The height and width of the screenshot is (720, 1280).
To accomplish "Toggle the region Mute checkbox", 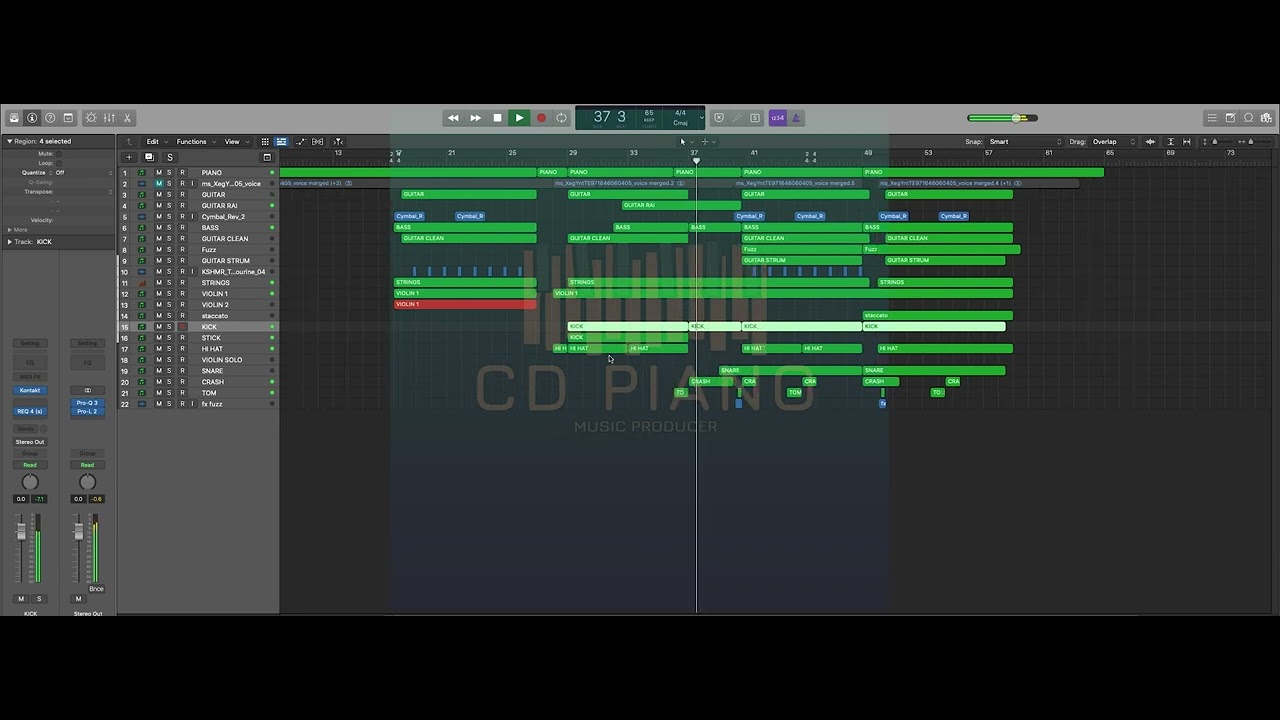I will [57, 154].
